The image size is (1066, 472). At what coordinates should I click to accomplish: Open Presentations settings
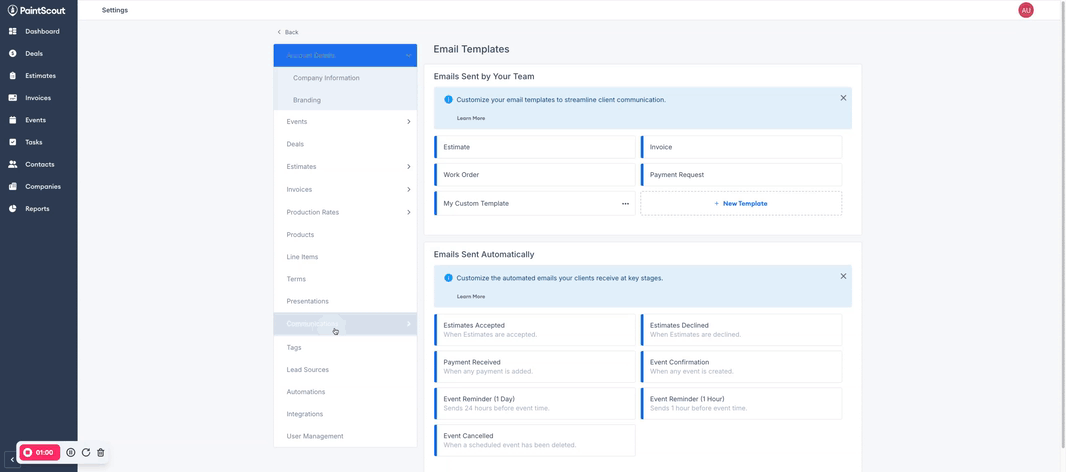(x=345, y=301)
